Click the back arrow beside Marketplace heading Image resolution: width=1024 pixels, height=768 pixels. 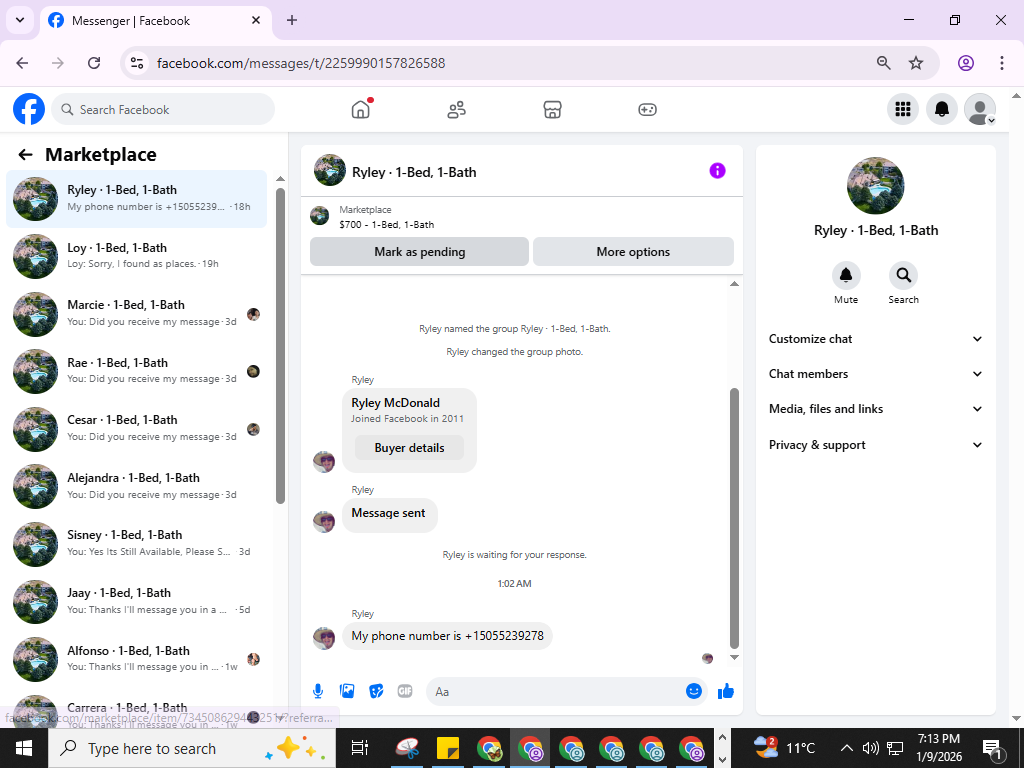click(25, 155)
